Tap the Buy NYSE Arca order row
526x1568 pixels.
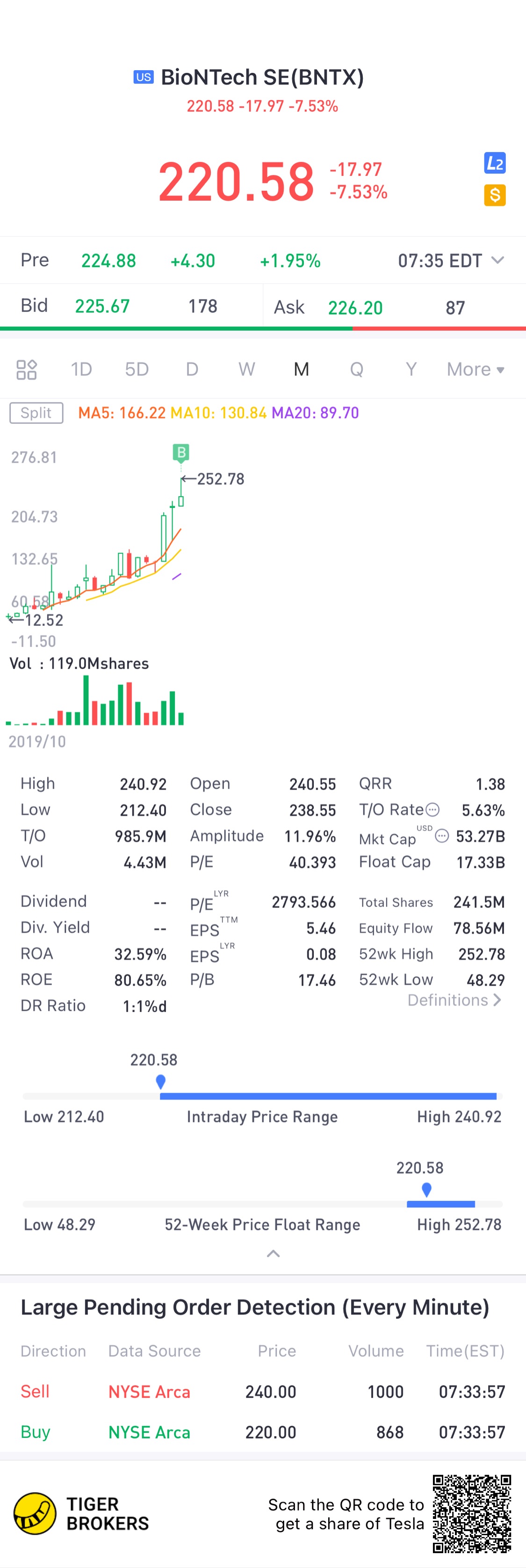click(x=263, y=1432)
